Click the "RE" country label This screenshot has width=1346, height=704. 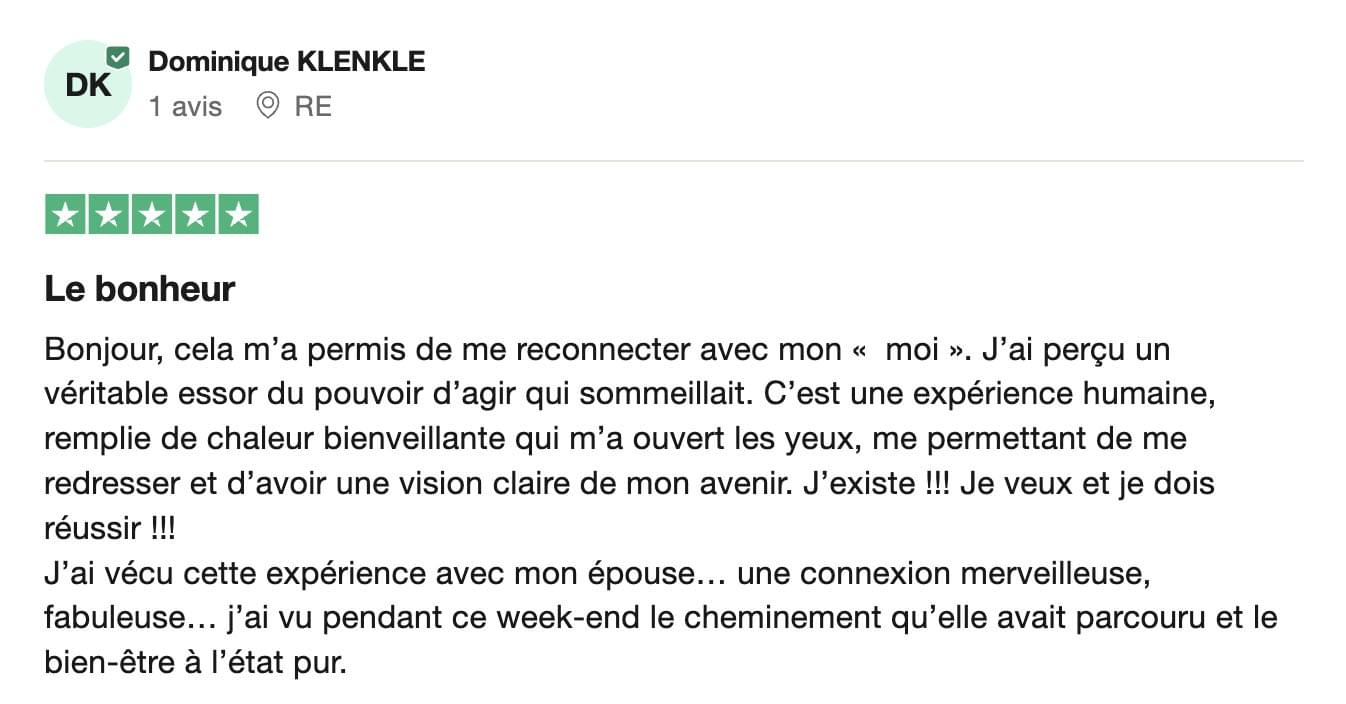coord(313,106)
